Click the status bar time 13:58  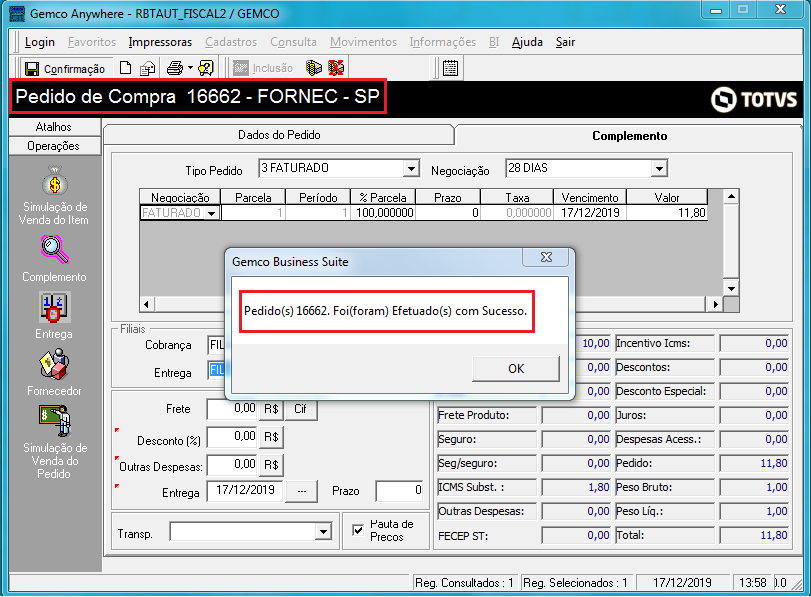pos(753,583)
